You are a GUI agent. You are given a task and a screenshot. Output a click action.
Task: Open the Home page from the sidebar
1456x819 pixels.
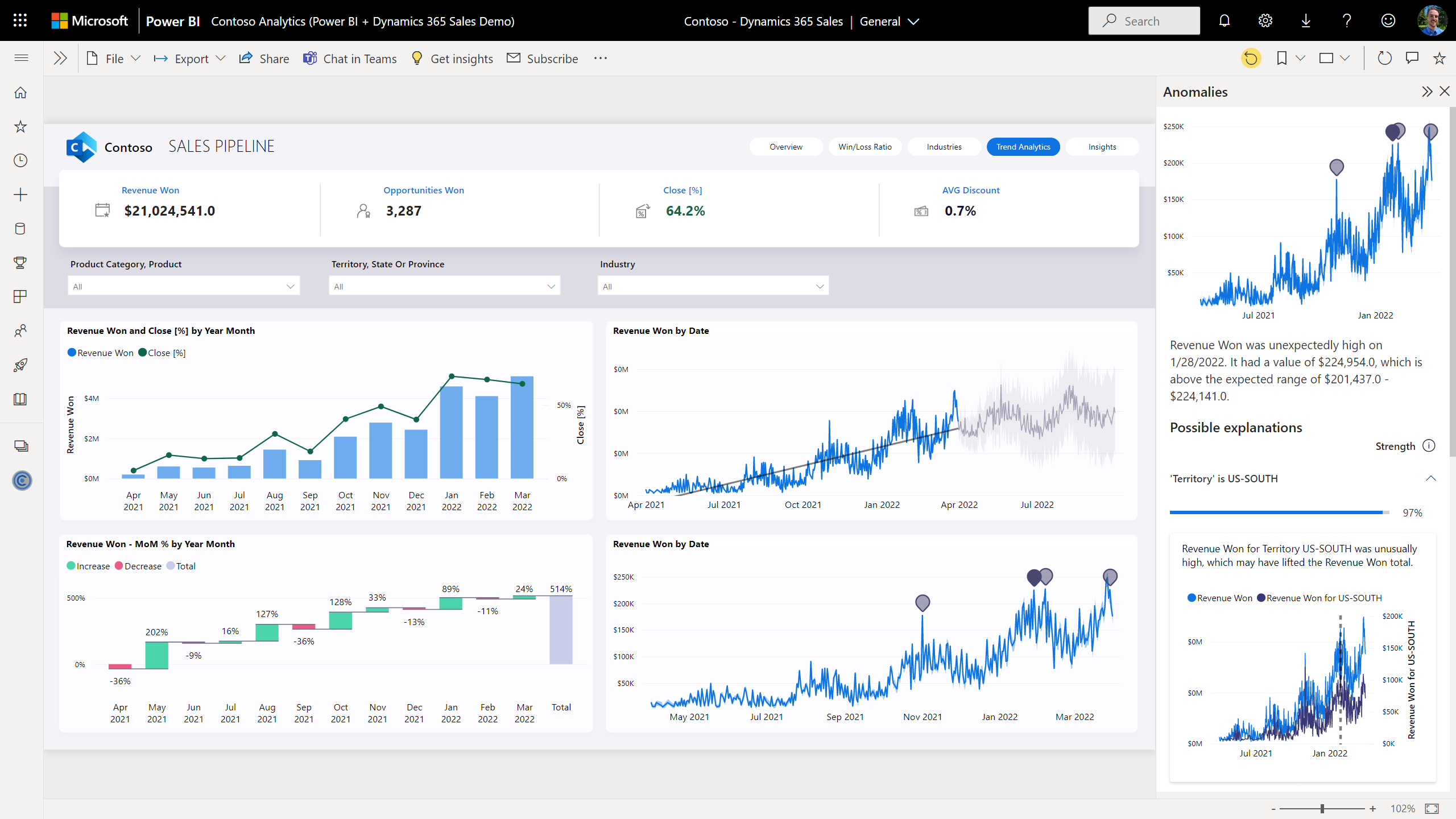coord(20,92)
